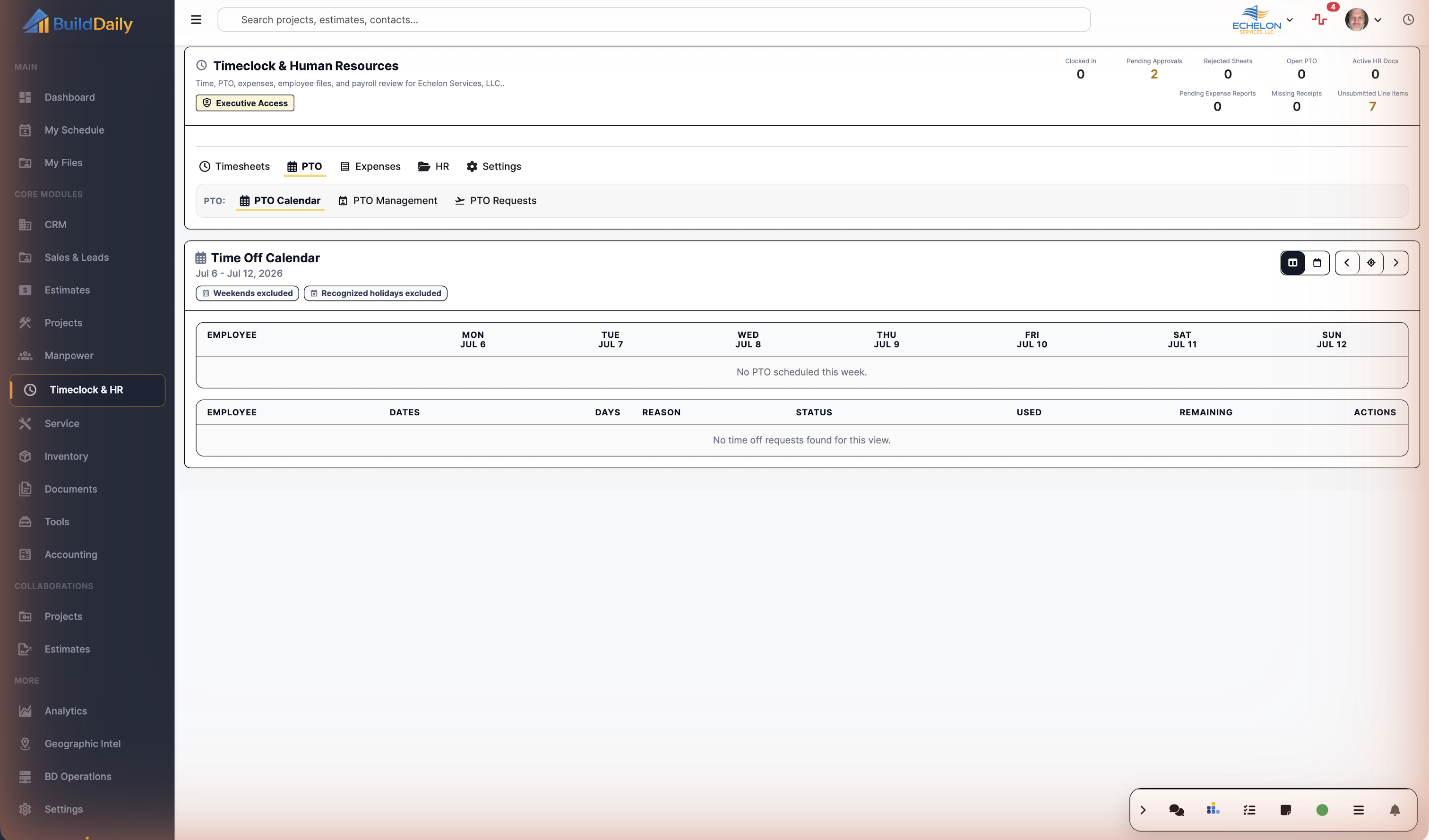Open BD Operations
This screenshot has height=840, width=1429.
[x=87, y=777]
